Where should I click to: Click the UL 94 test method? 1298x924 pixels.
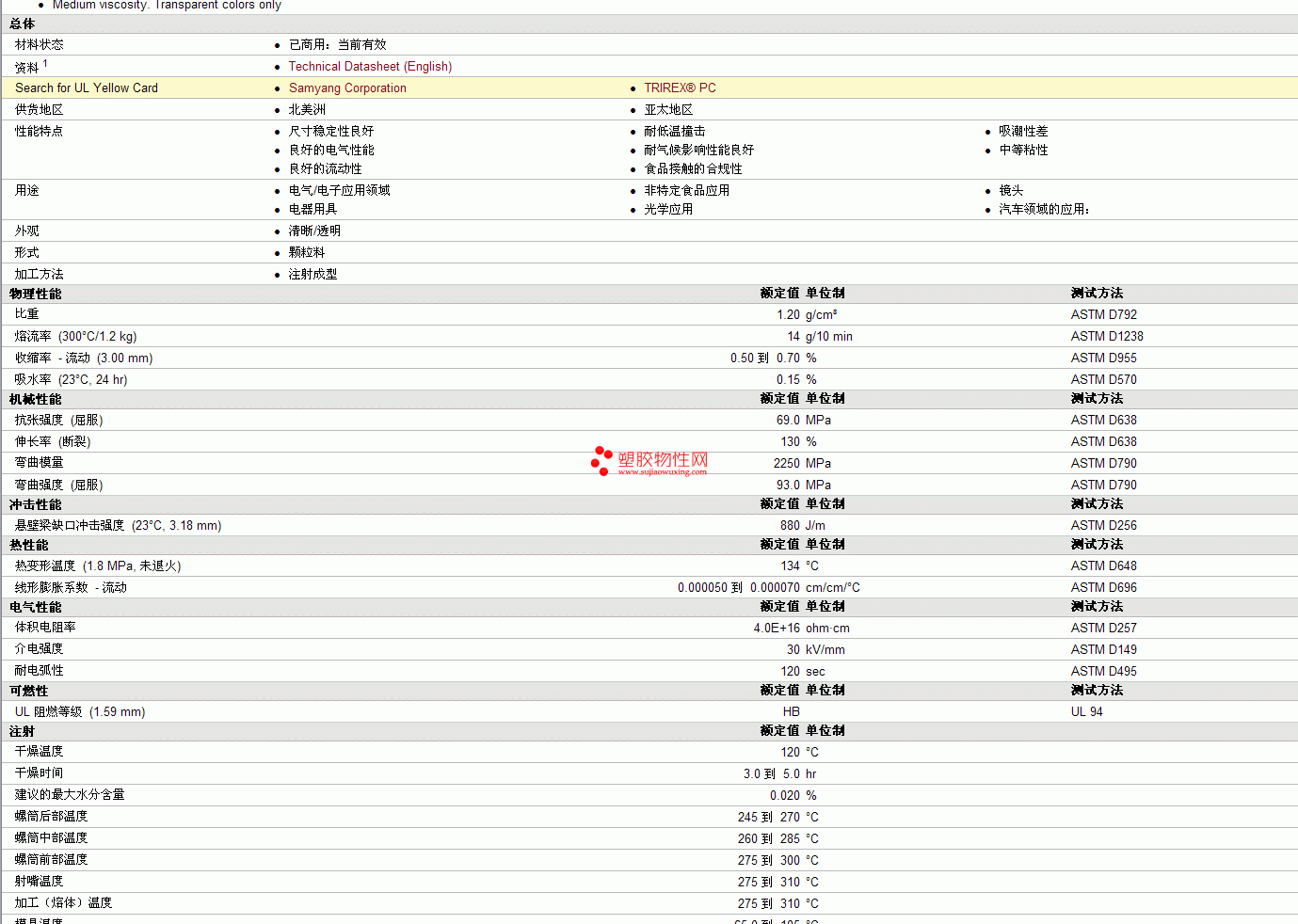[1087, 712]
